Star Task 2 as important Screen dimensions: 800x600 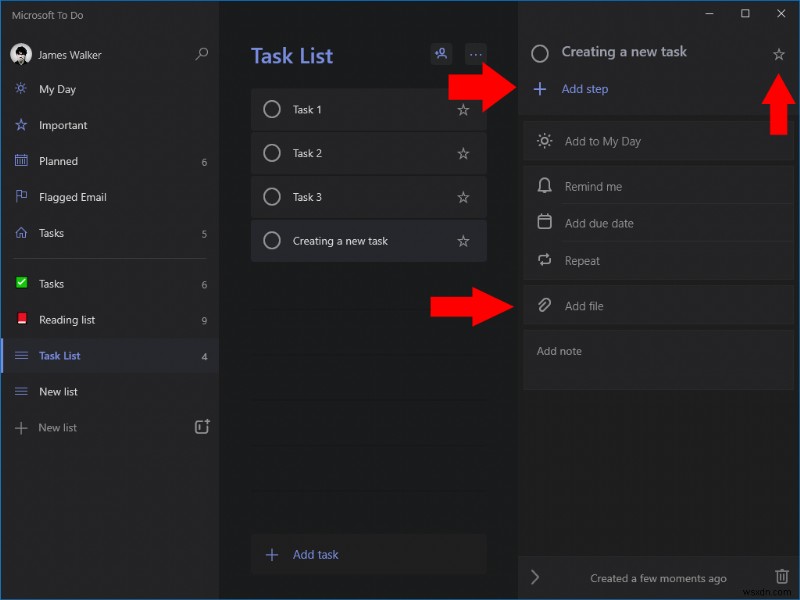(463, 153)
